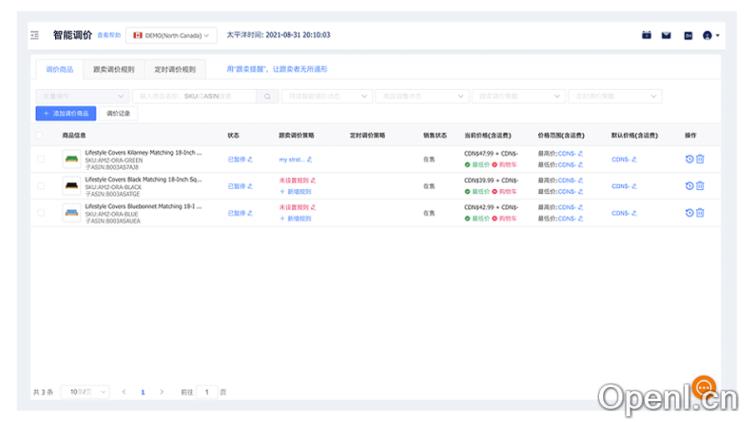Screen dimensions: 750x422
Task: Expand the user avatar dropdown arrow
Action: pyautogui.click(x=717, y=35)
